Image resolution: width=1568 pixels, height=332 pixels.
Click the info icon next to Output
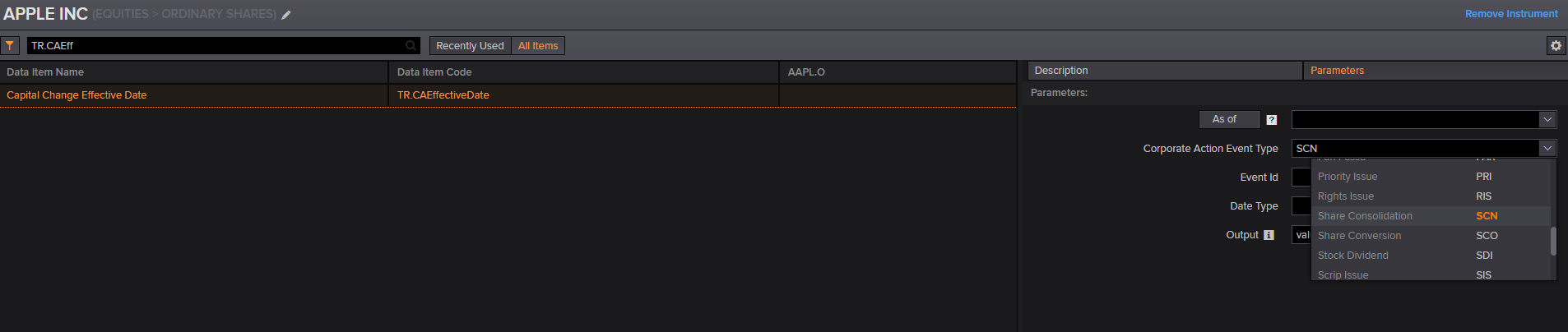1269,235
